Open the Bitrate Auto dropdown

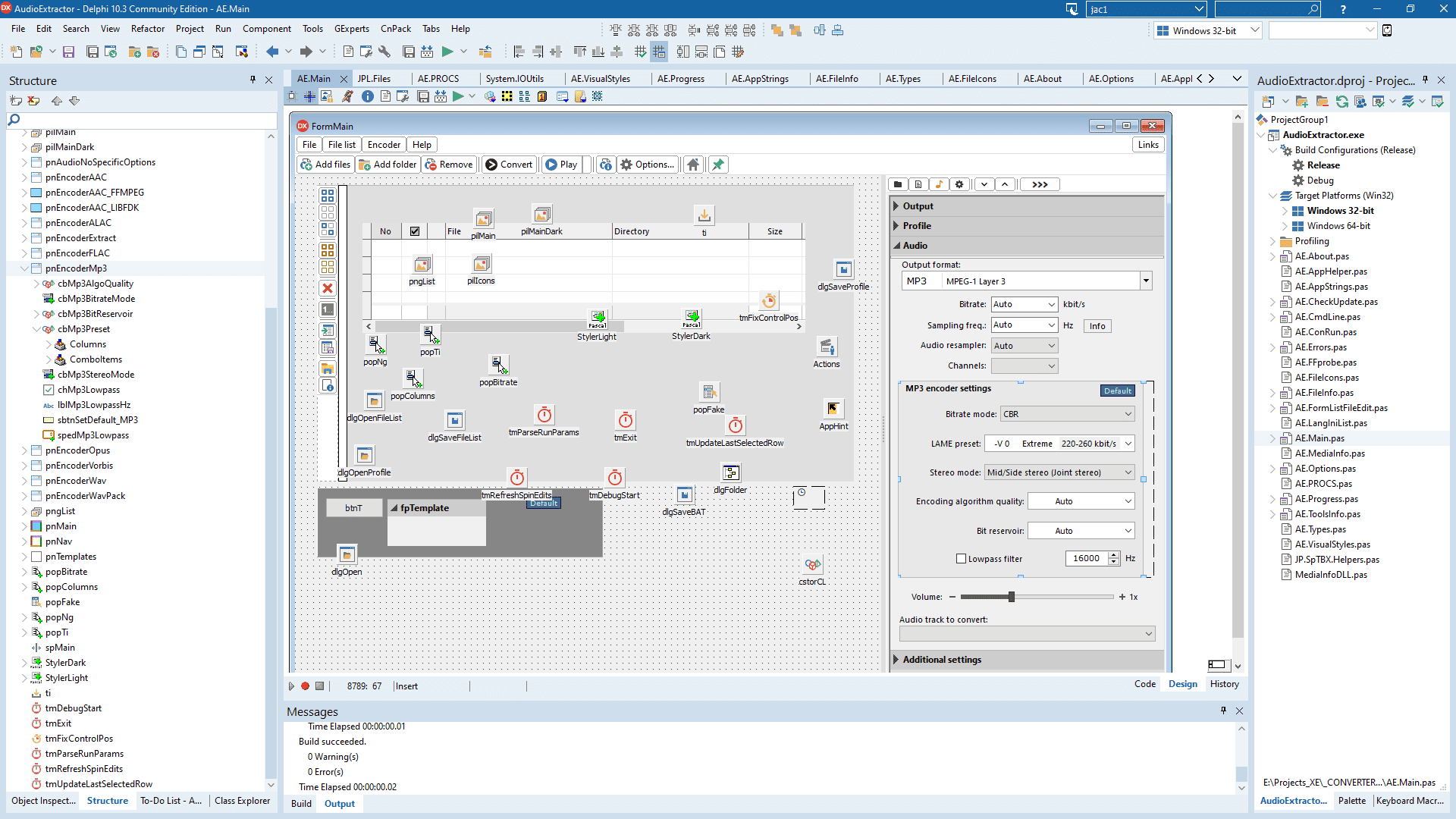1052,304
